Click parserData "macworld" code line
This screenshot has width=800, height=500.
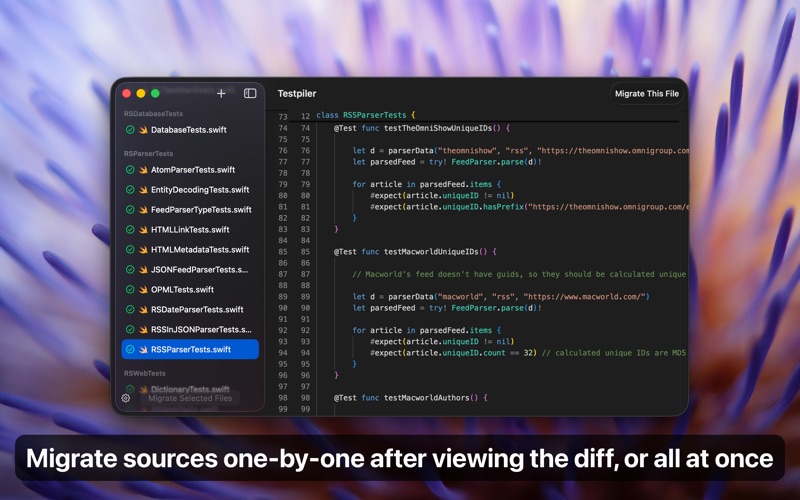[x=501, y=296]
